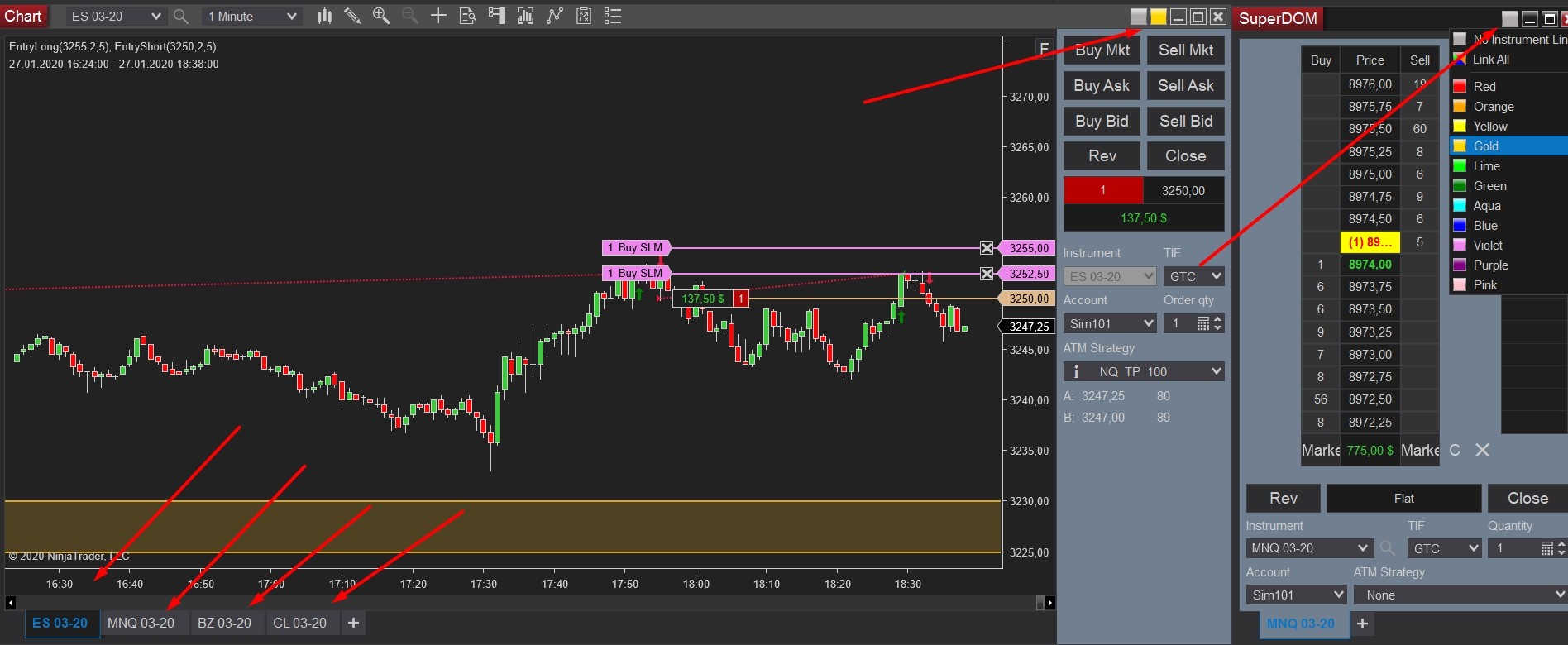This screenshot has height=645, width=1568.
Task: Click Rev in the Chart Trader panel
Action: [1102, 155]
